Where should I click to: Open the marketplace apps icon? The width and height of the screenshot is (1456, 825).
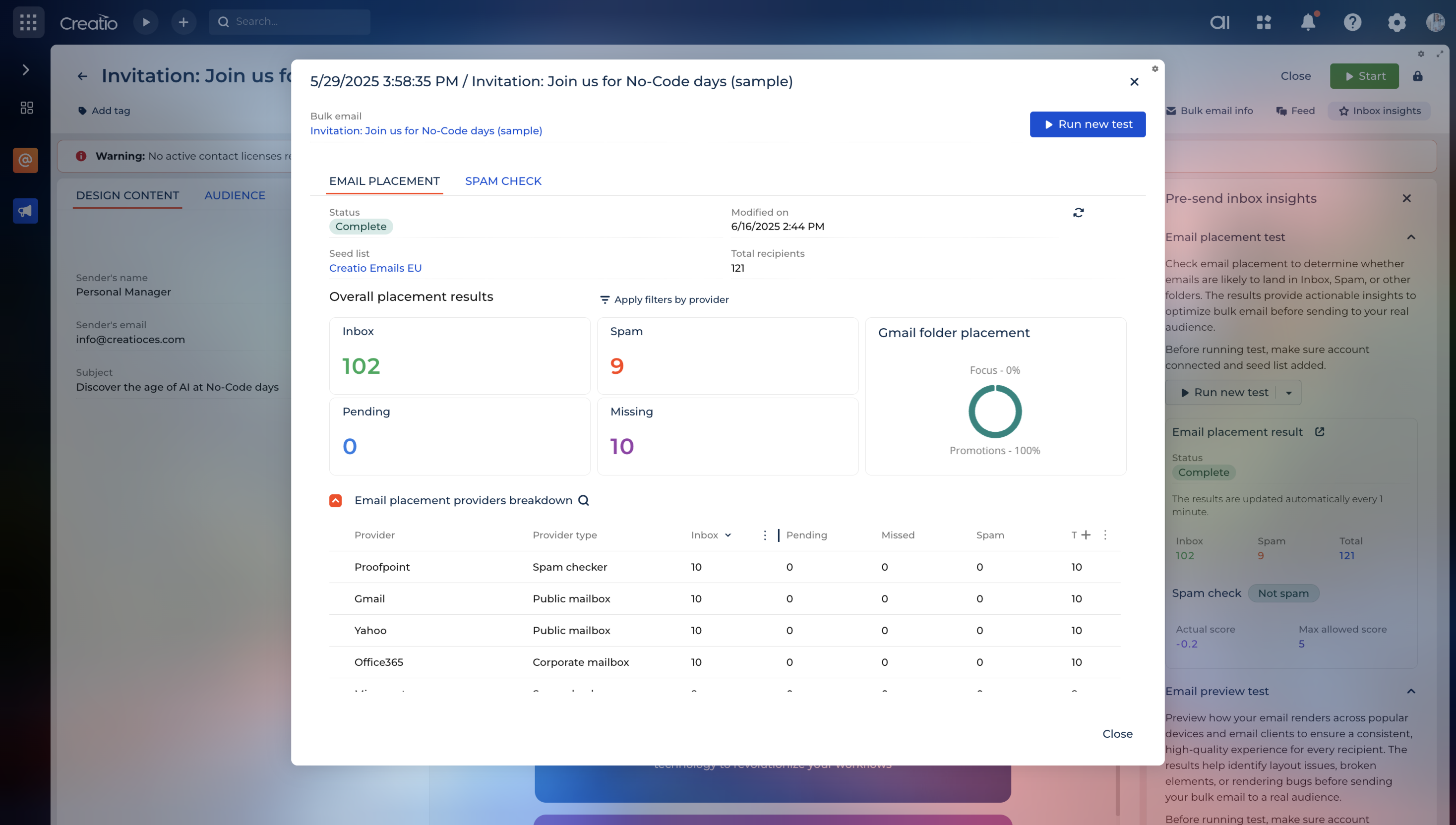pyautogui.click(x=1264, y=22)
